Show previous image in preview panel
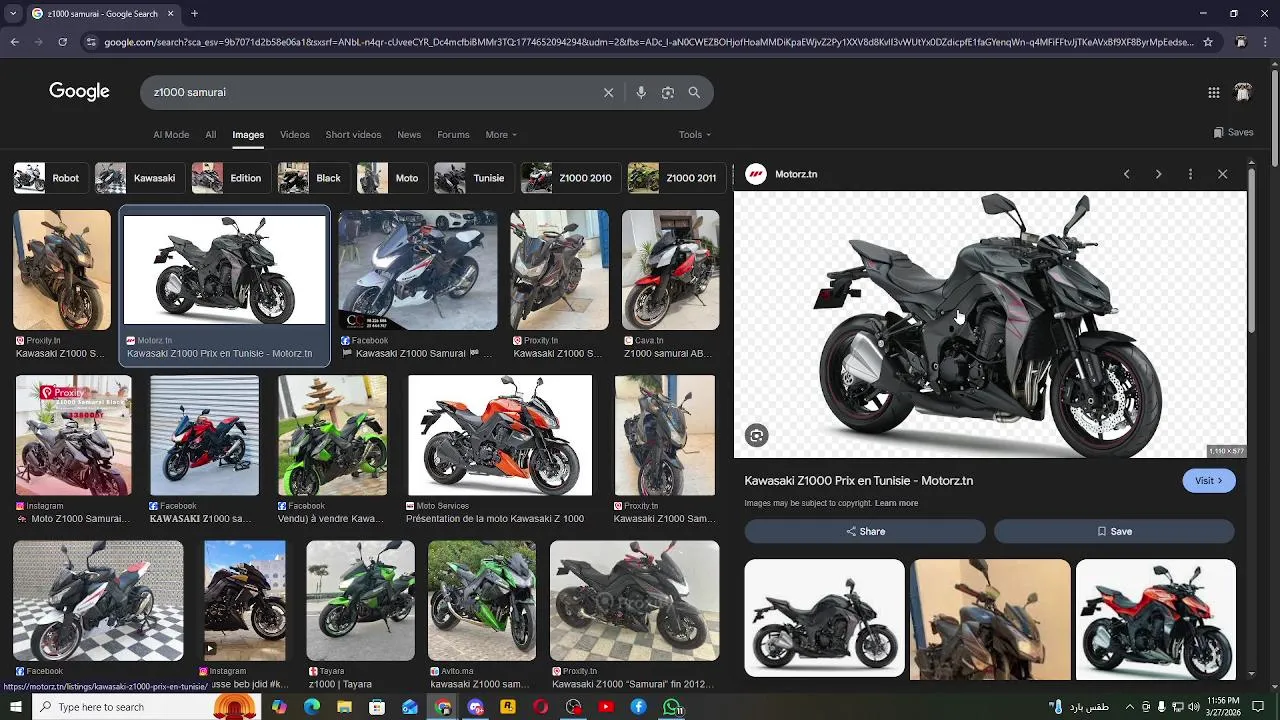This screenshot has height=720, width=1280. (x=1127, y=174)
